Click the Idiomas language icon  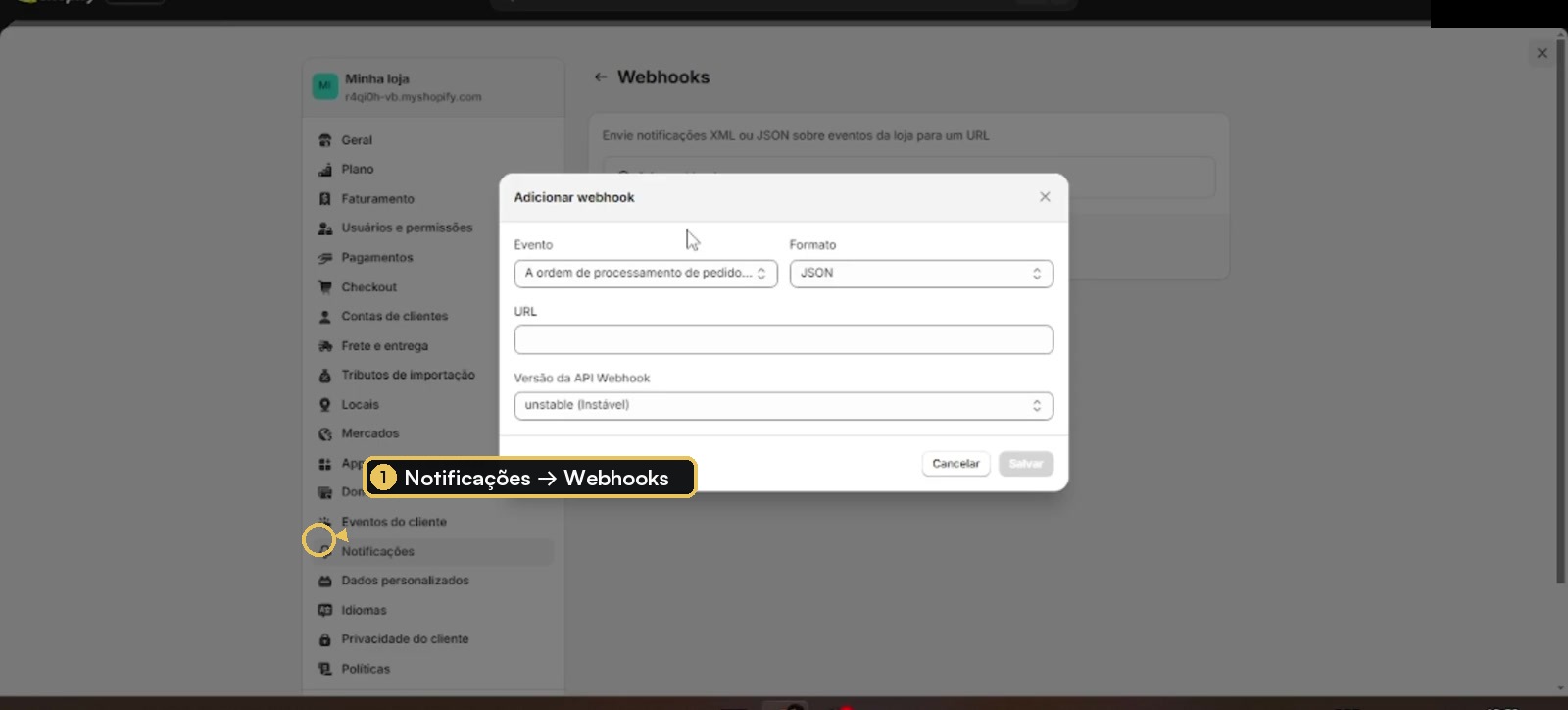[325, 610]
